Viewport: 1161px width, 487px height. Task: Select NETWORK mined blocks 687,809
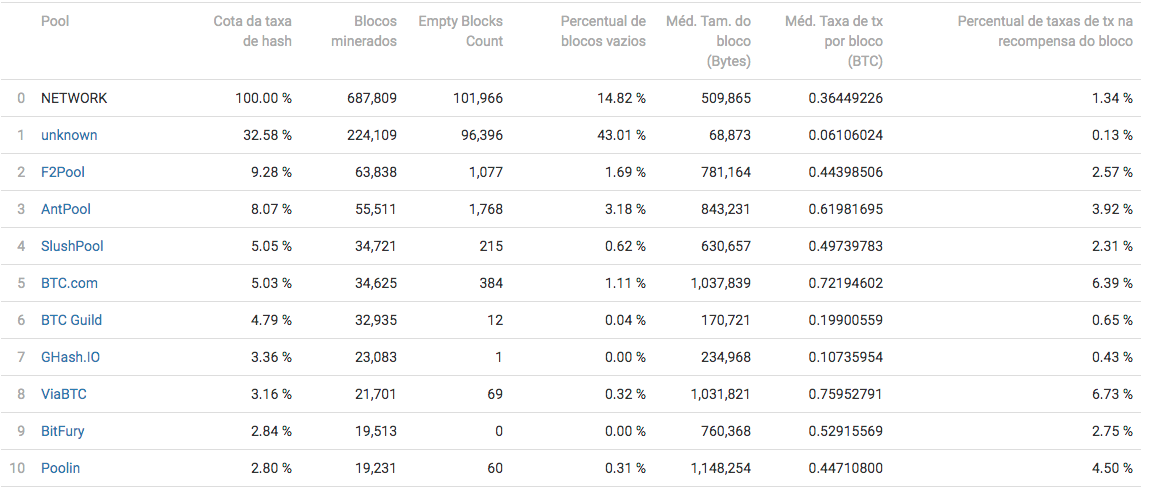(372, 98)
